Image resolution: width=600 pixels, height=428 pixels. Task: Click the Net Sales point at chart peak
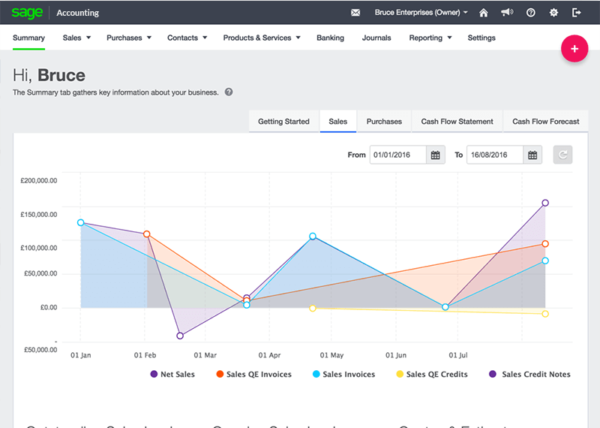tap(545, 203)
